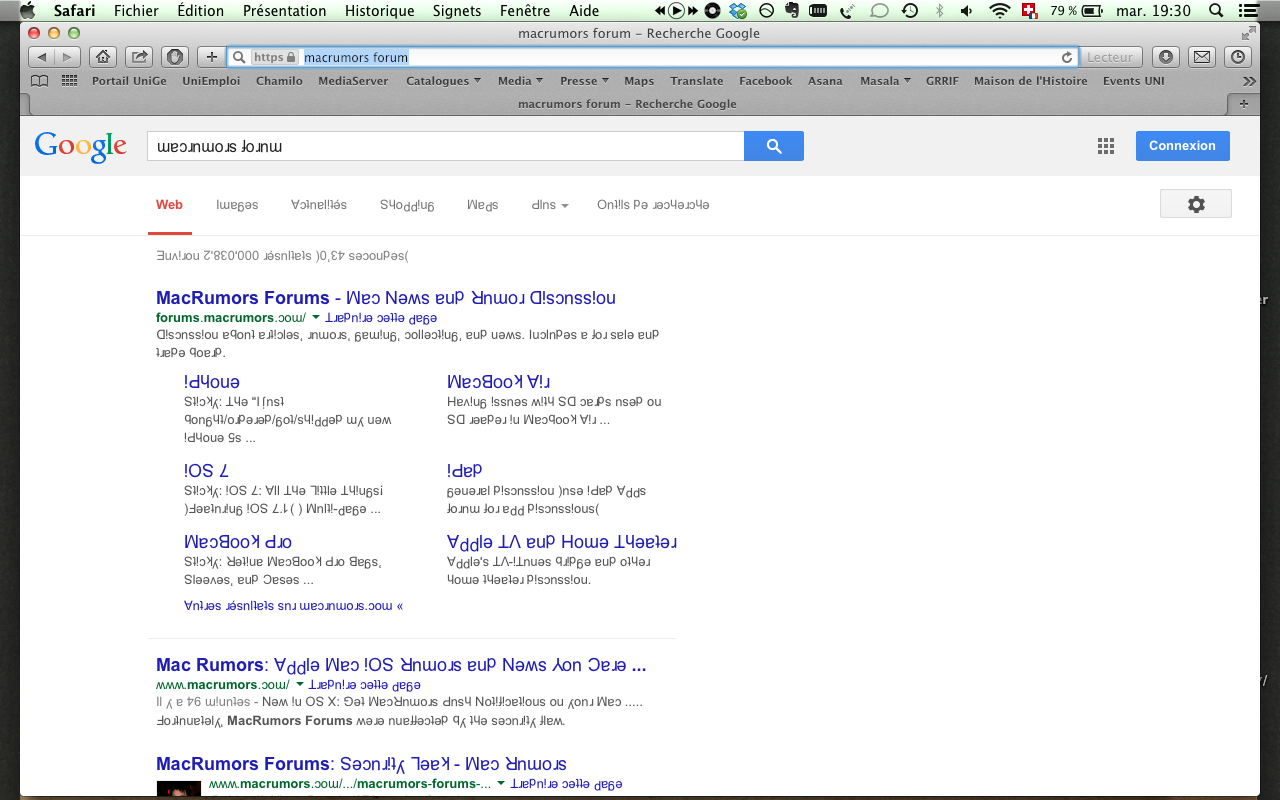
Task: Show more bookmarks with the double chevron
Action: [1248, 81]
